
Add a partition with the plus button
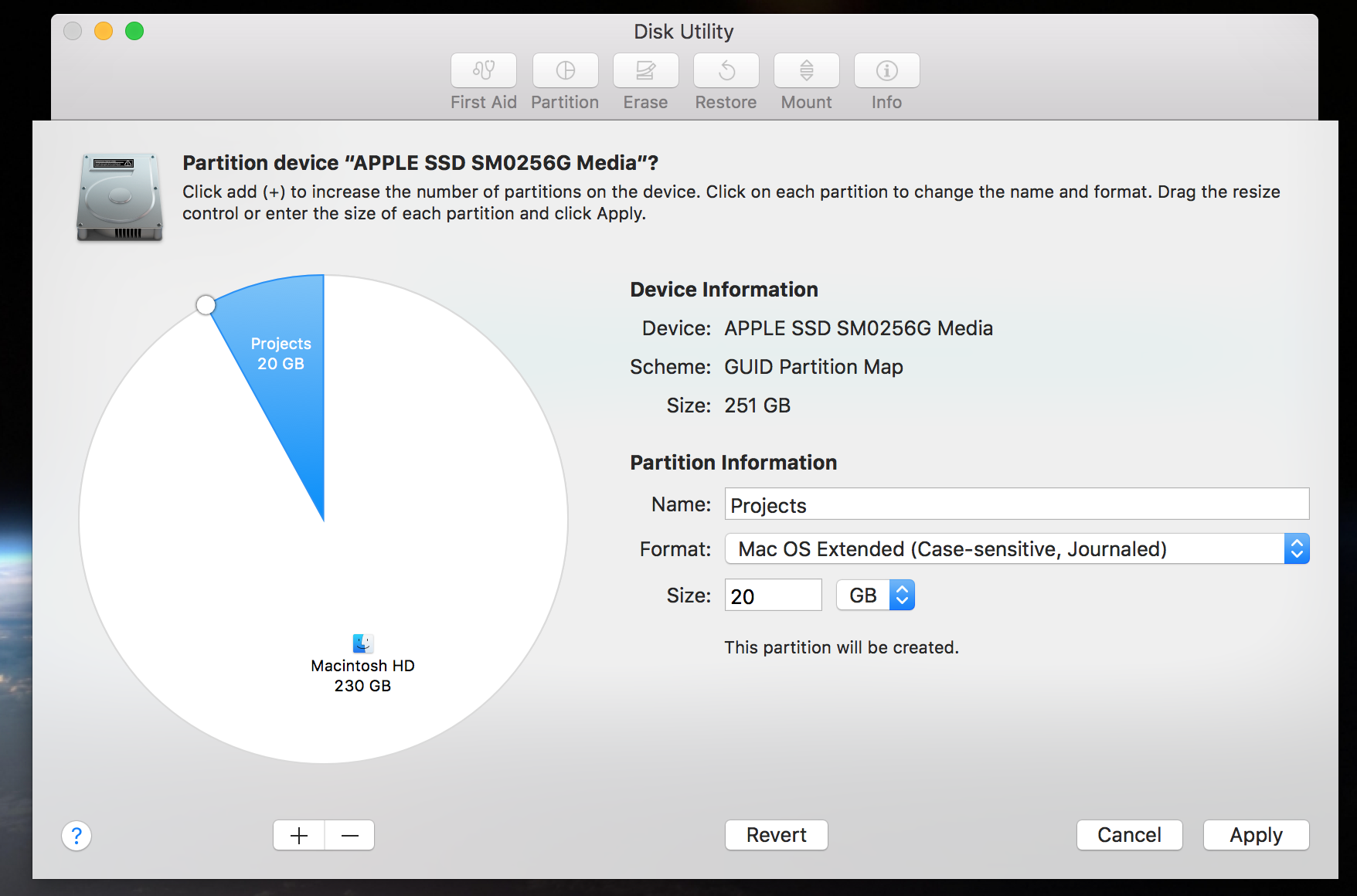[299, 835]
